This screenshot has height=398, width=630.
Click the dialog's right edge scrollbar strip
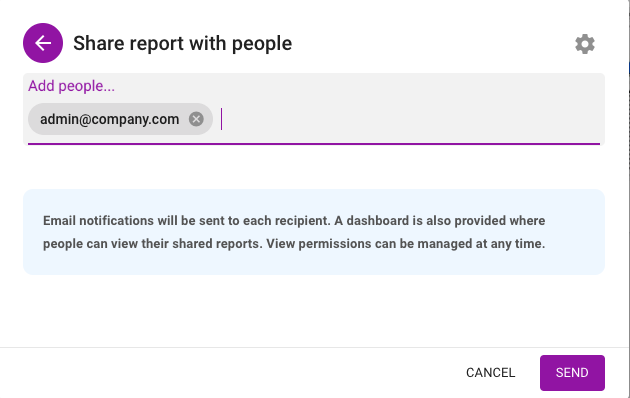point(629,199)
